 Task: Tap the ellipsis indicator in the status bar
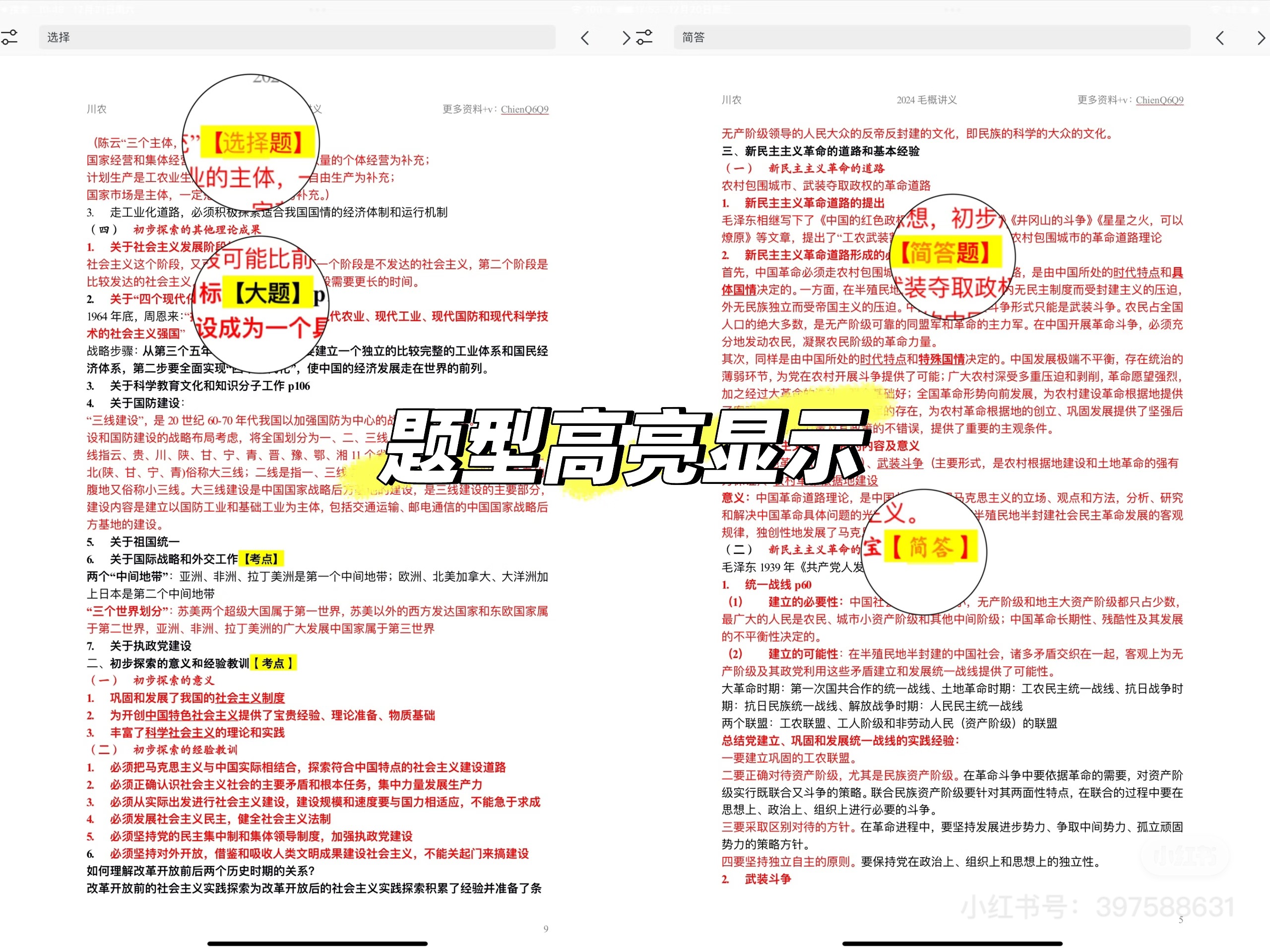tap(317, 9)
